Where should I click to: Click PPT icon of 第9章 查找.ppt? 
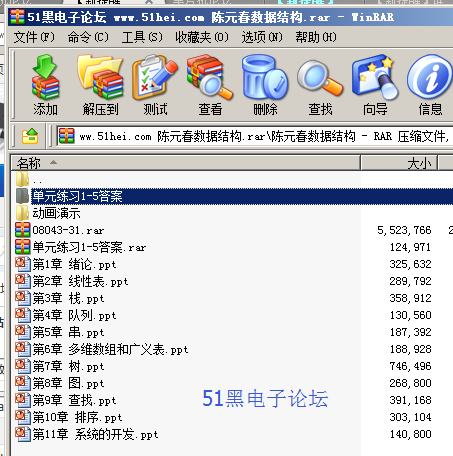tap(22, 400)
